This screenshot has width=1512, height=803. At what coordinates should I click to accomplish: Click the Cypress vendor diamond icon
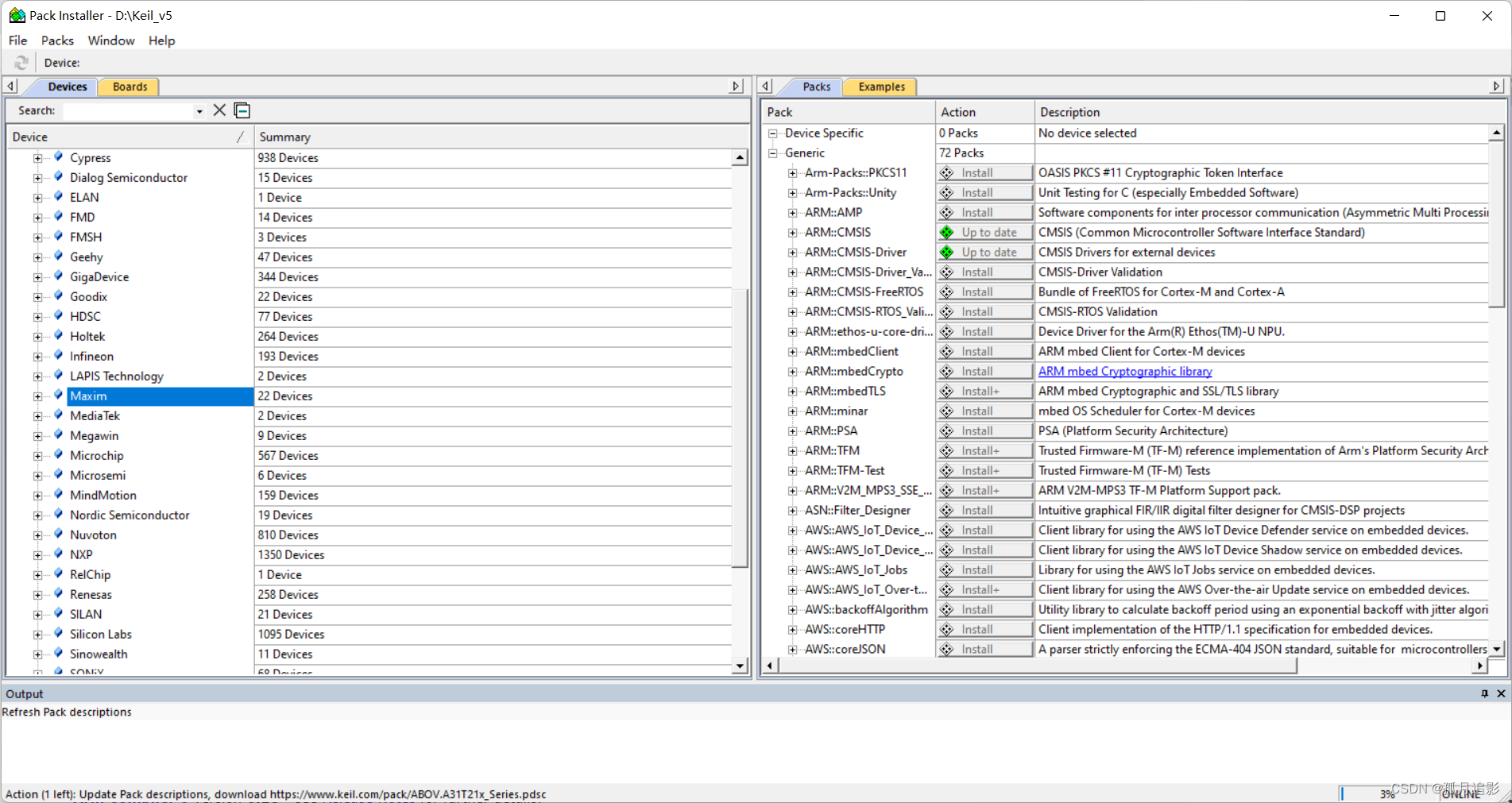58,157
